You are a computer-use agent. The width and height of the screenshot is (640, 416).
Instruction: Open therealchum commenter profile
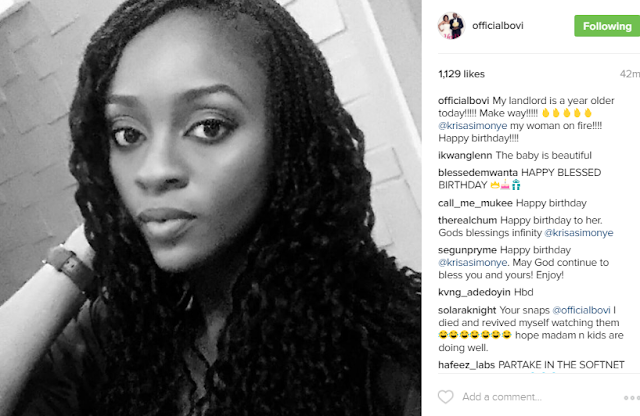point(467,220)
